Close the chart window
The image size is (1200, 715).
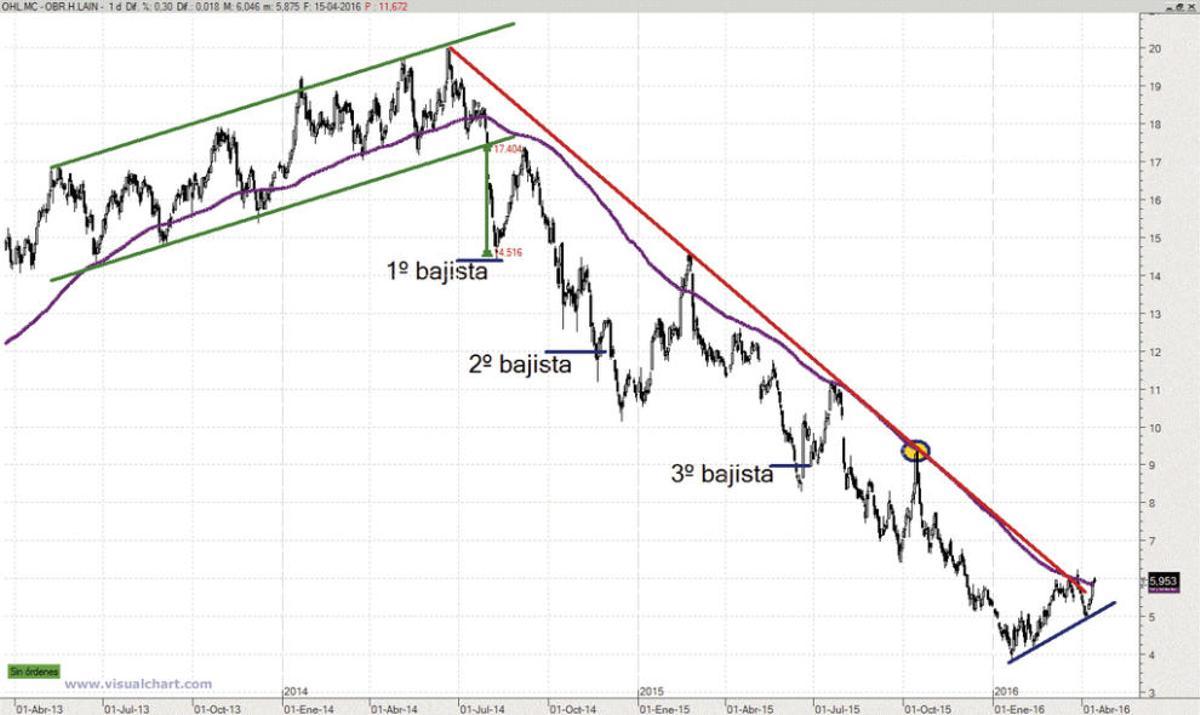(x=1190, y=7)
